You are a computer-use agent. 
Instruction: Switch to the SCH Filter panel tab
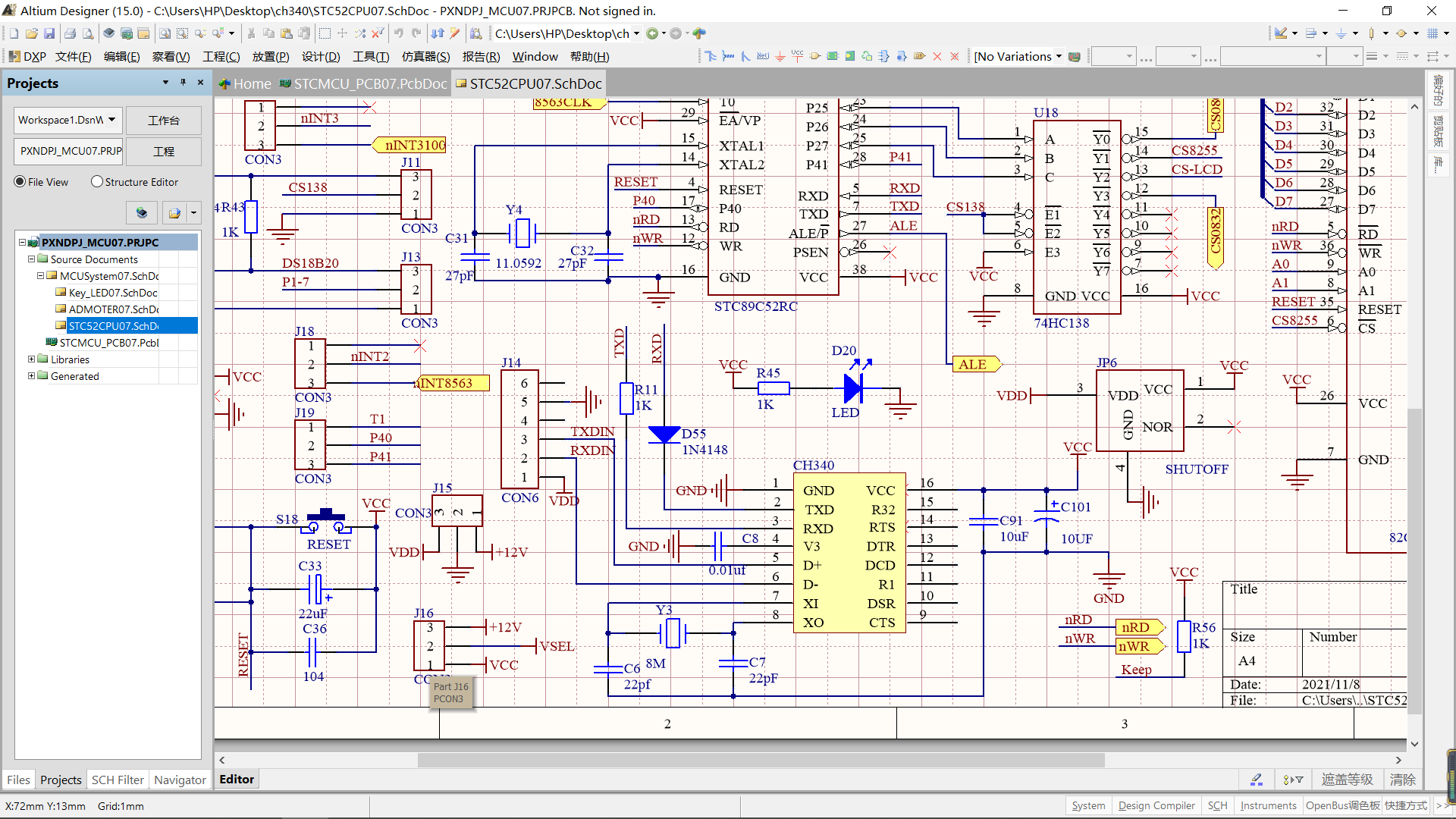coord(118,780)
